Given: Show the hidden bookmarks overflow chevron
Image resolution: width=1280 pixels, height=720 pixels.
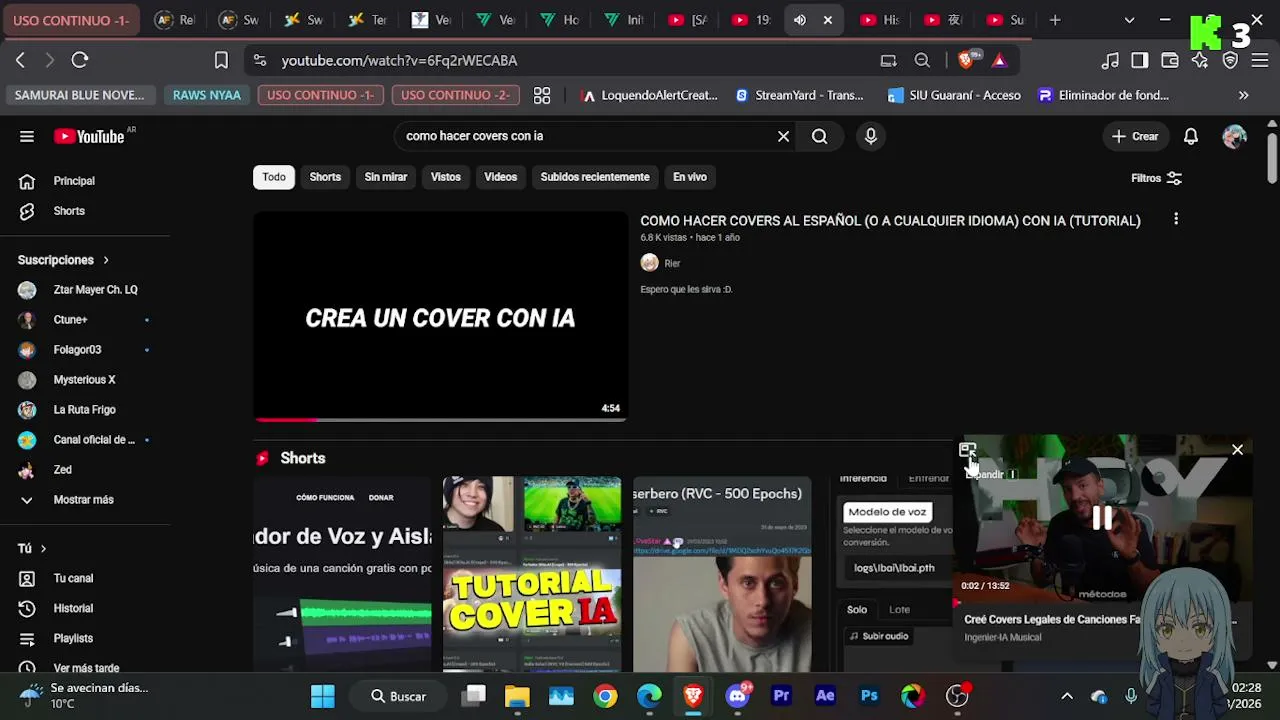Looking at the screenshot, I should coord(1243,95).
